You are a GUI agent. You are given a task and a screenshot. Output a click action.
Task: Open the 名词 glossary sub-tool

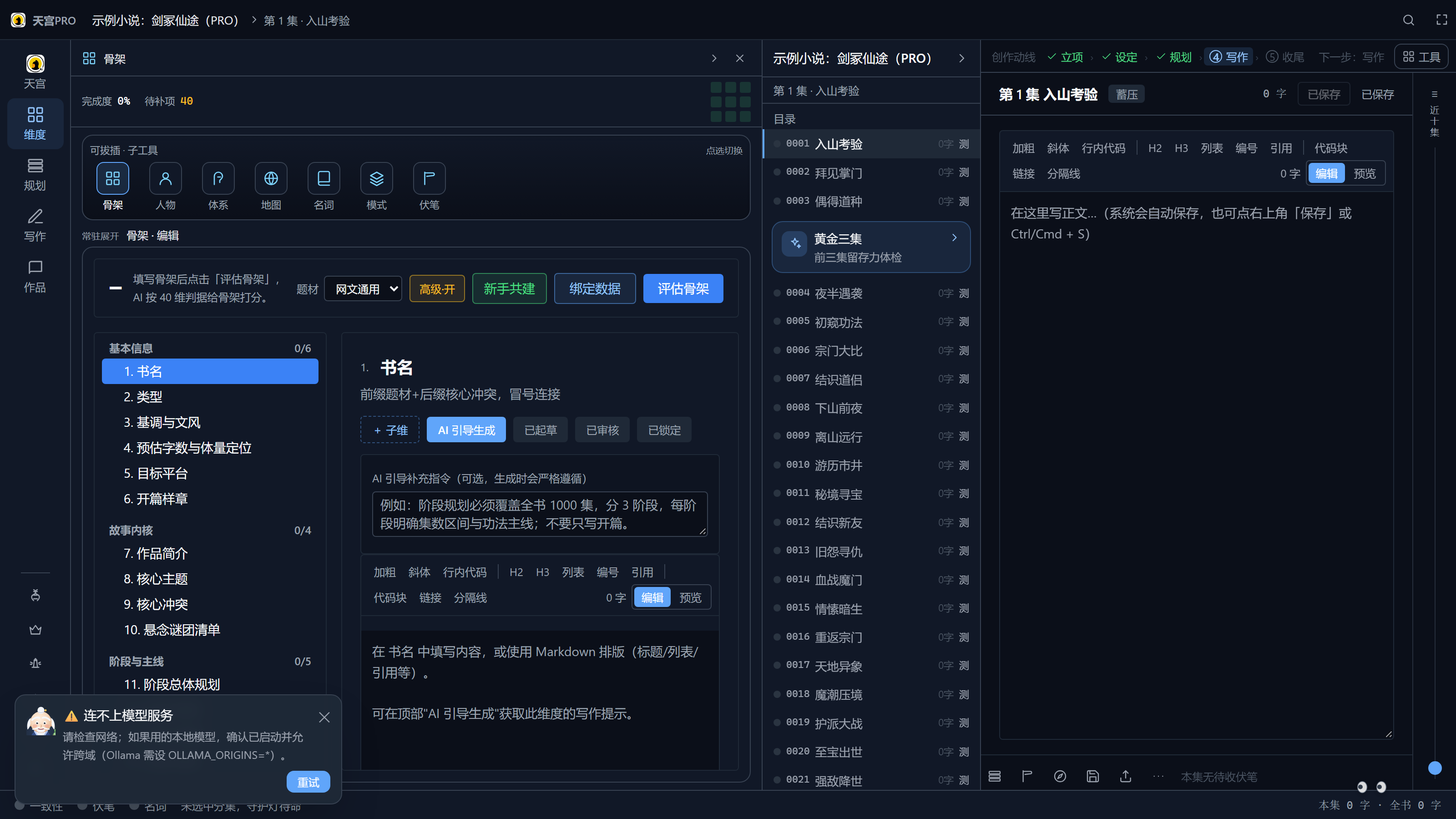click(324, 178)
